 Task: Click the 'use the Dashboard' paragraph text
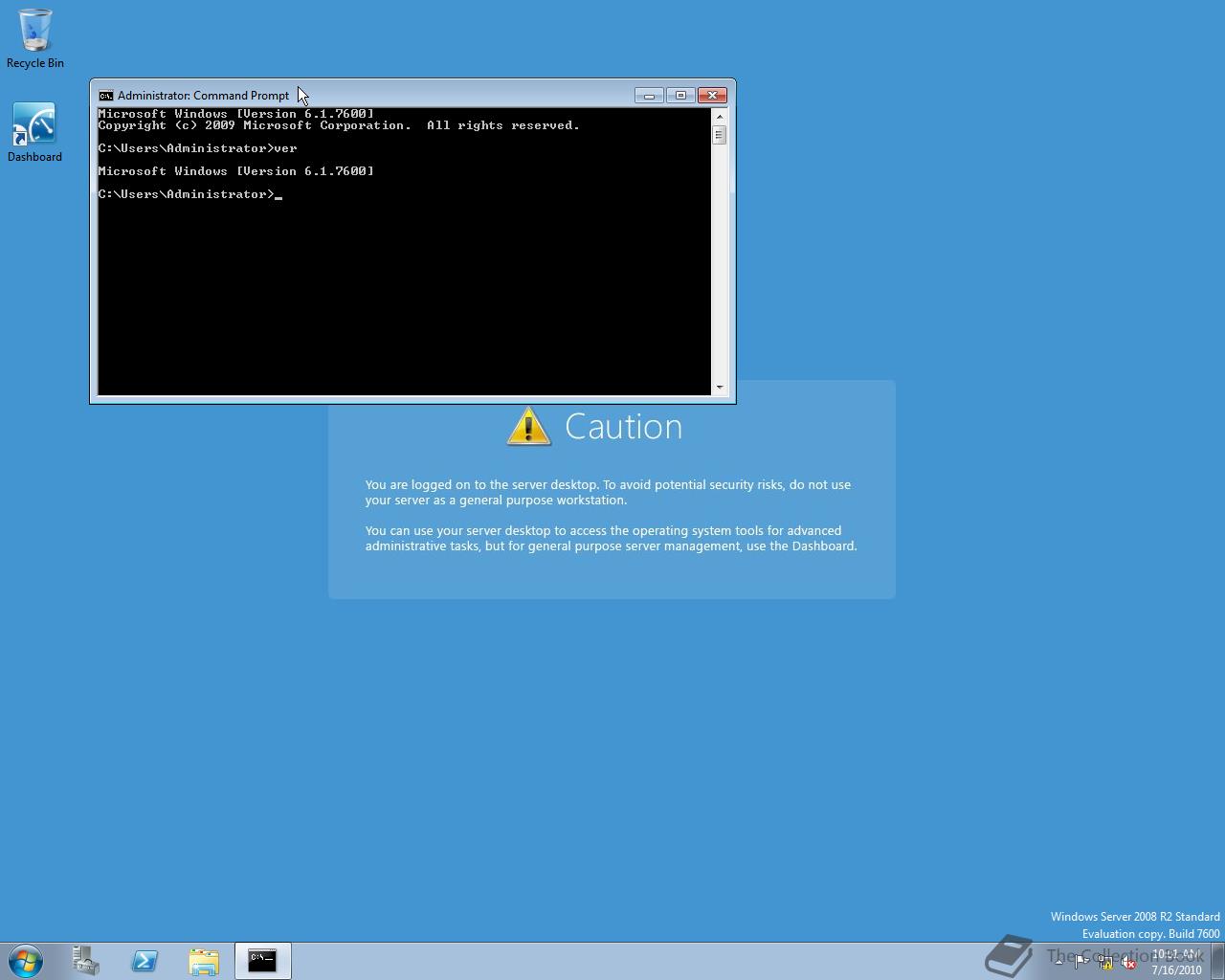click(611, 538)
